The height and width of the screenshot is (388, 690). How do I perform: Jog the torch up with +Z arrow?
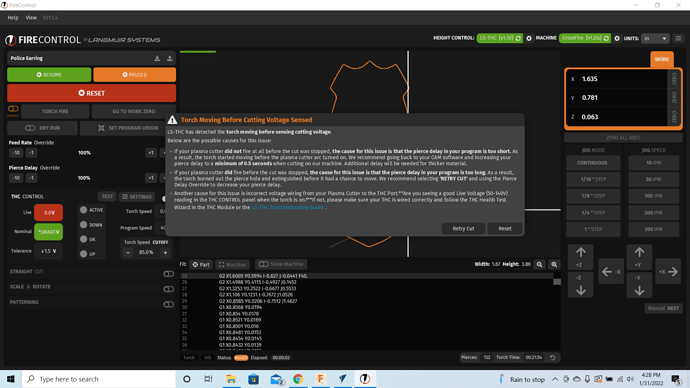pos(580,256)
